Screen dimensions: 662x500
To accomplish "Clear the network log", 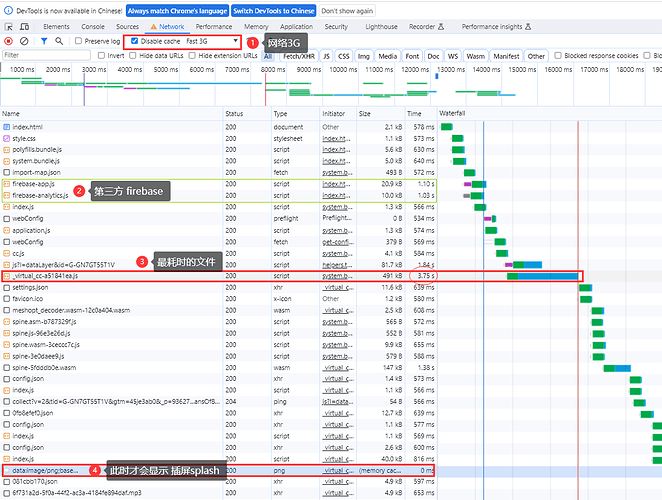I will (x=24, y=41).
